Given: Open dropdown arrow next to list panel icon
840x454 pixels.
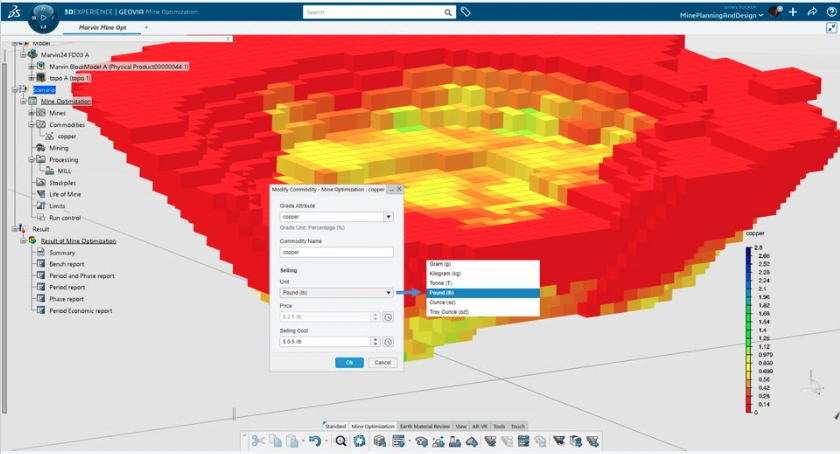Looking at the screenshot, I should (409, 441).
